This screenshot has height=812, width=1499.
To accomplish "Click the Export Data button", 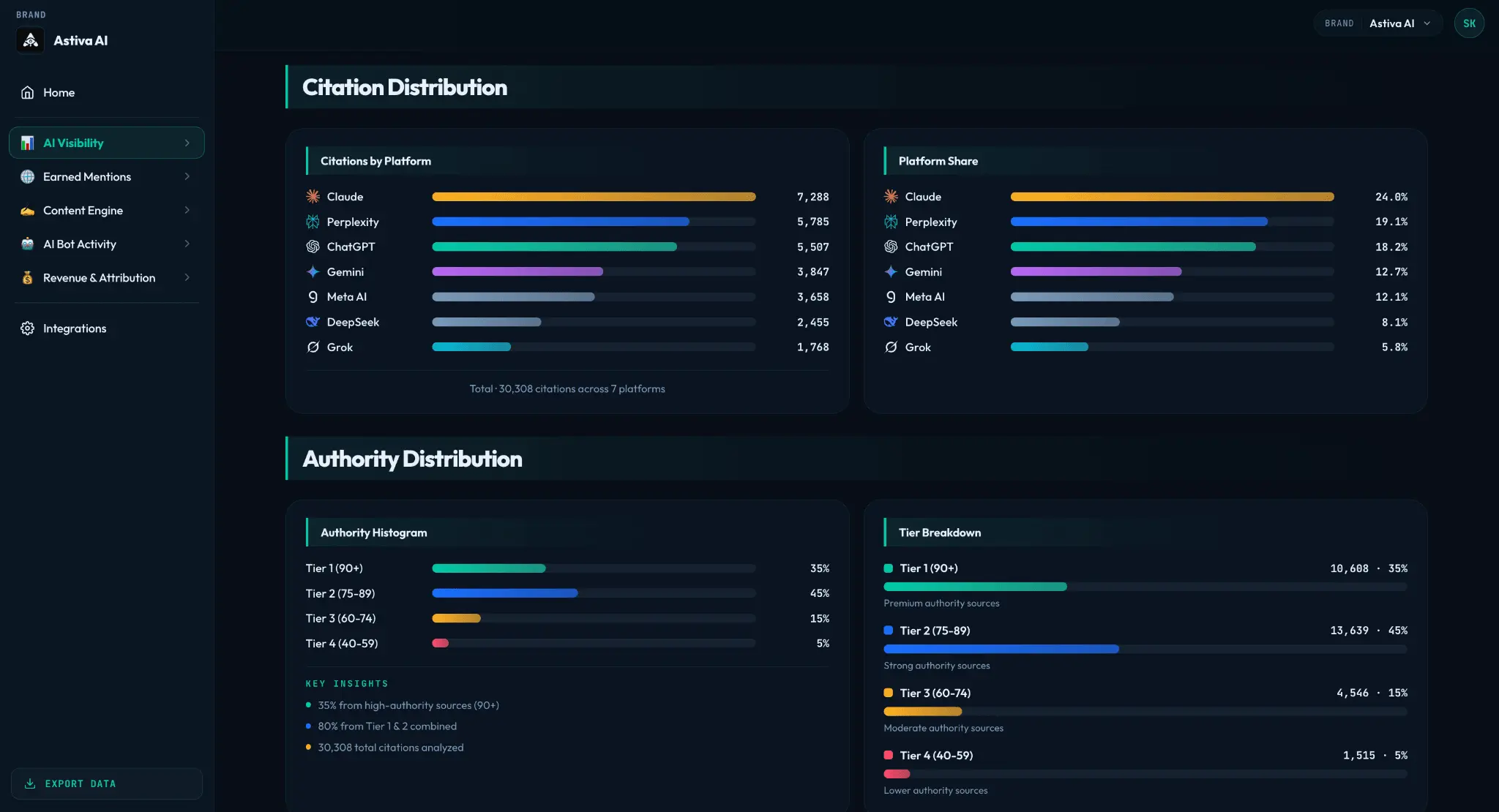I will pyautogui.click(x=107, y=783).
